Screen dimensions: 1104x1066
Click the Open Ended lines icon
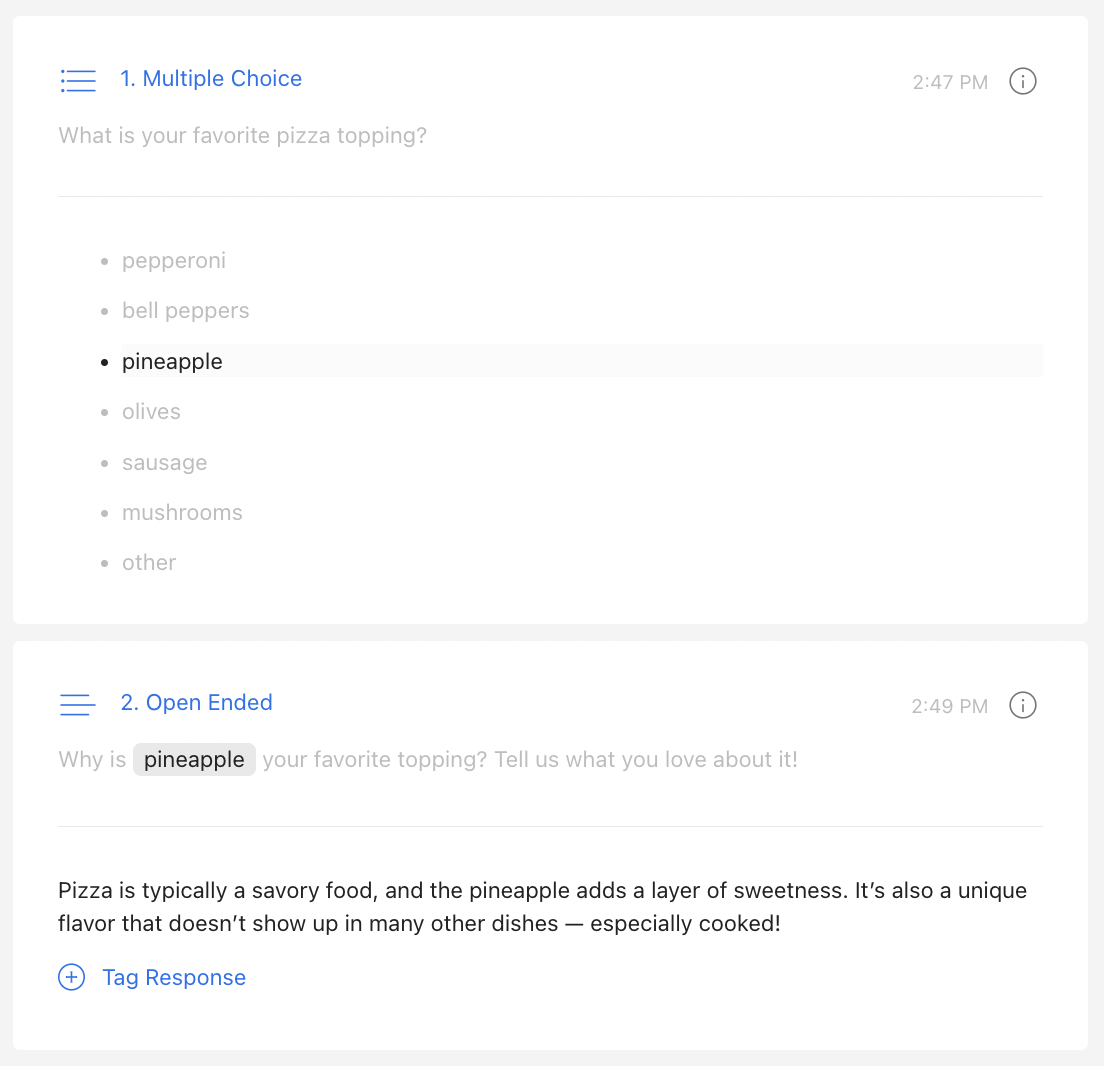[x=77, y=705]
